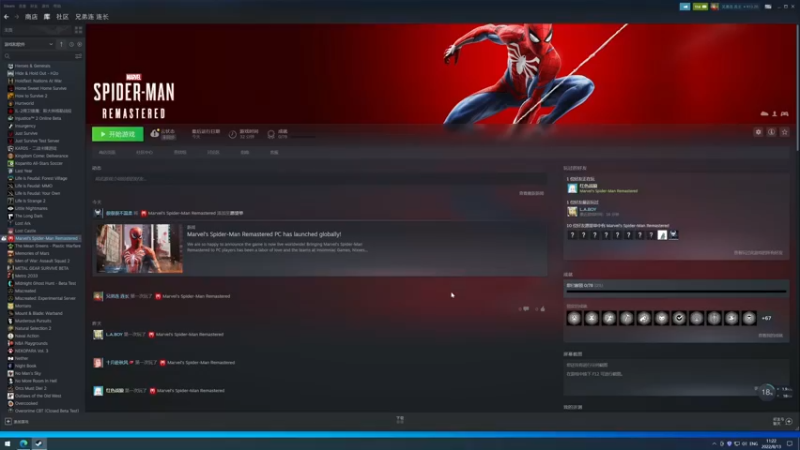Screen dimensions: 800x450
Task: Click Steam icon on Windows taskbar
Action: pos(39,444)
